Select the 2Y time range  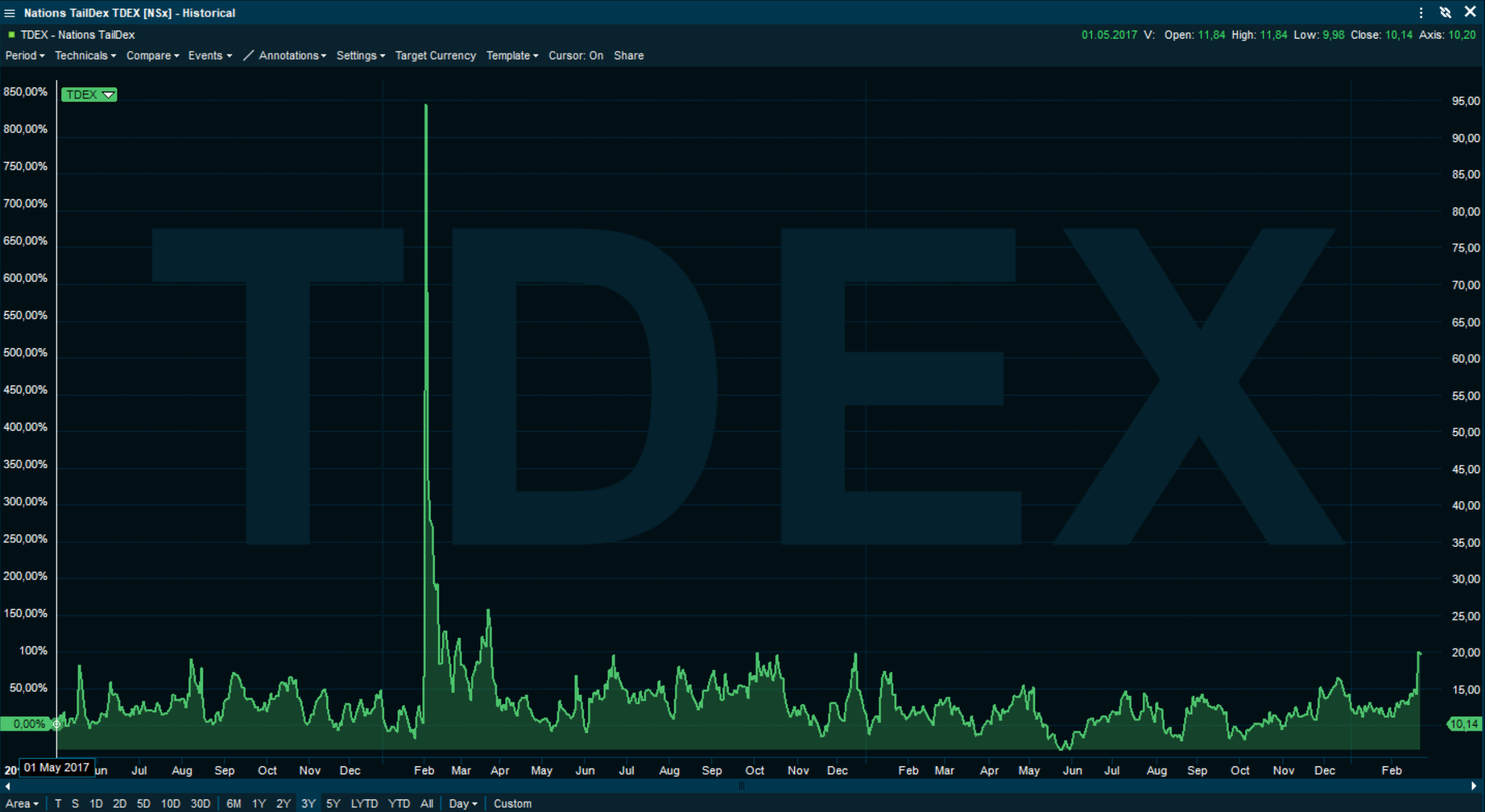click(x=283, y=804)
